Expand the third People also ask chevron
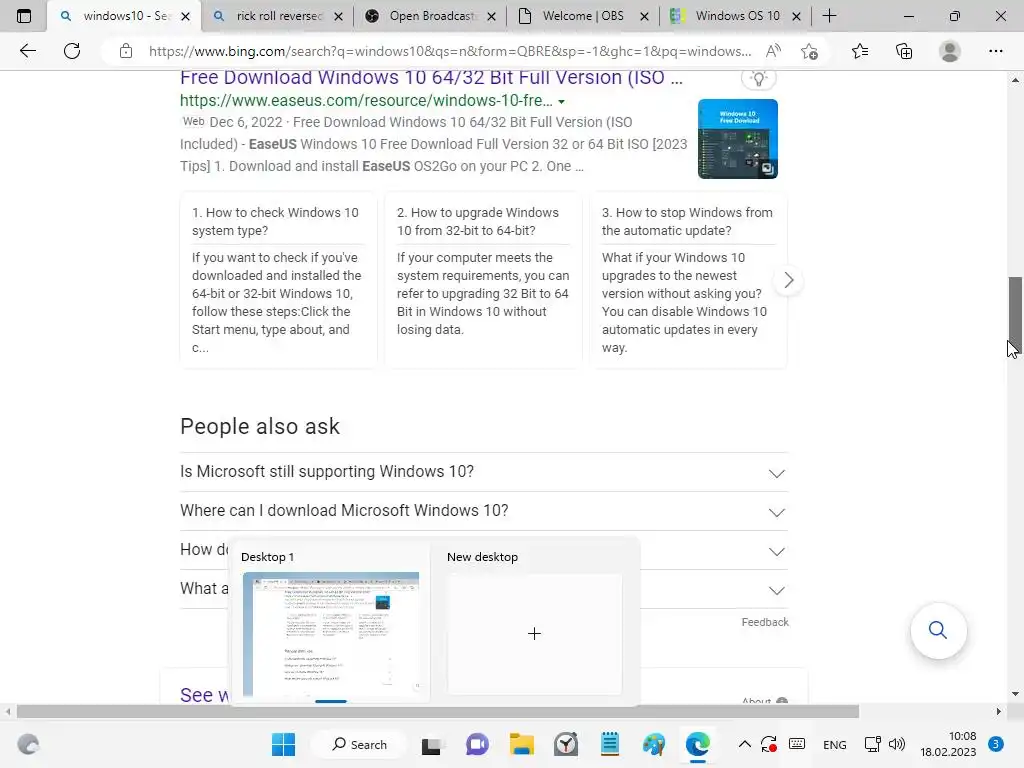The width and height of the screenshot is (1024, 768). pos(776,552)
